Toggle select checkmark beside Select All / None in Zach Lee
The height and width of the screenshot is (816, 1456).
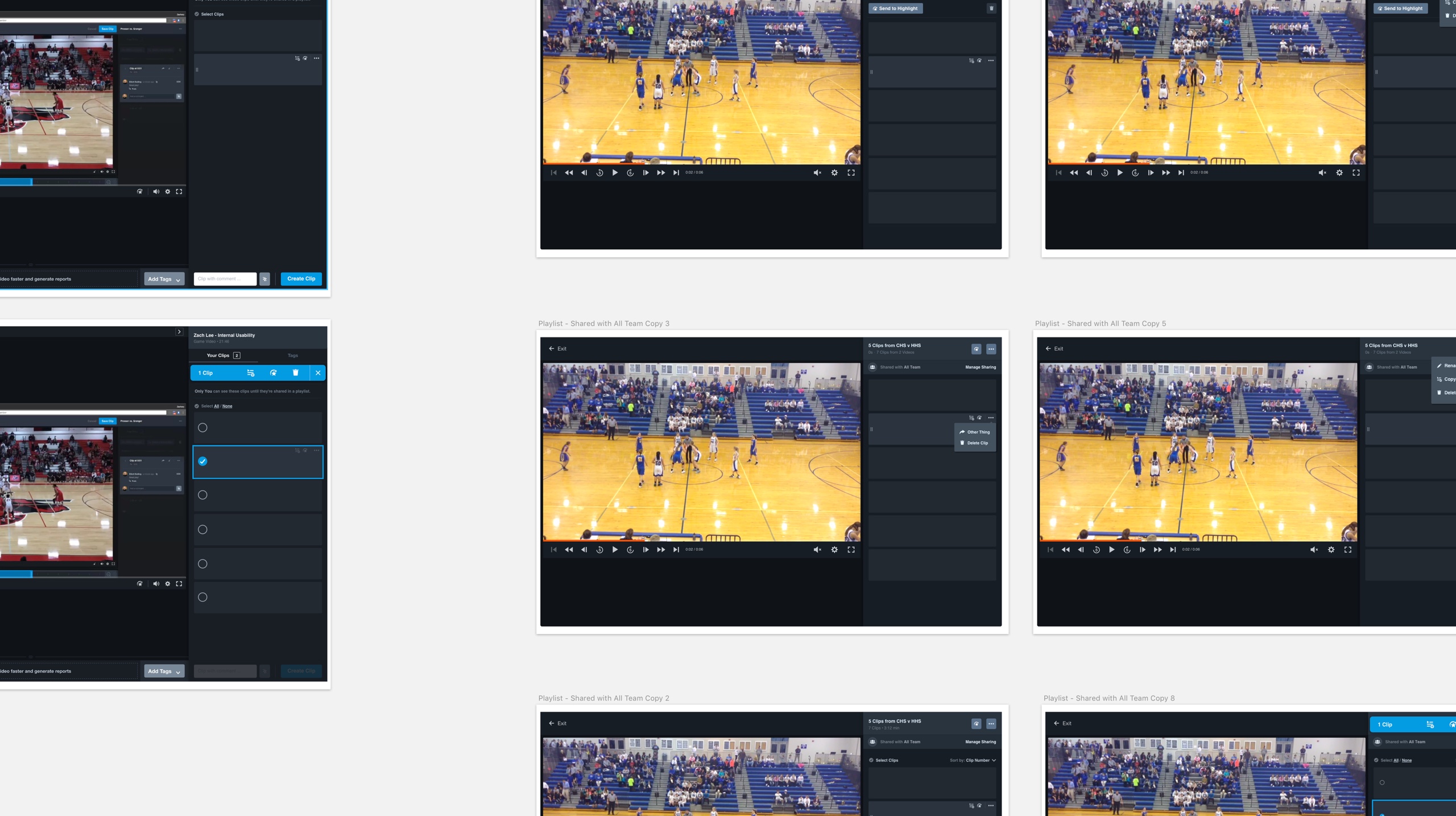pyautogui.click(x=197, y=406)
